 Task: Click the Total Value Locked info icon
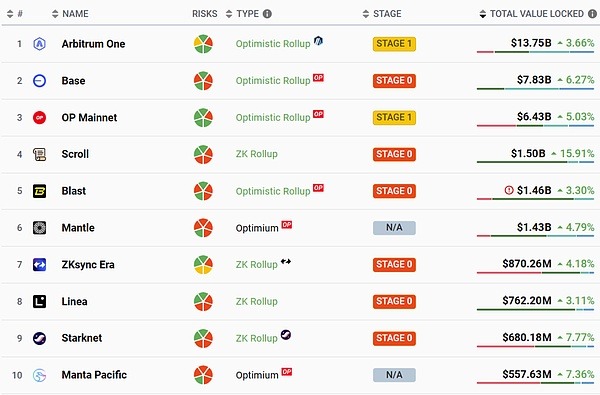click(x=592, y=14)
